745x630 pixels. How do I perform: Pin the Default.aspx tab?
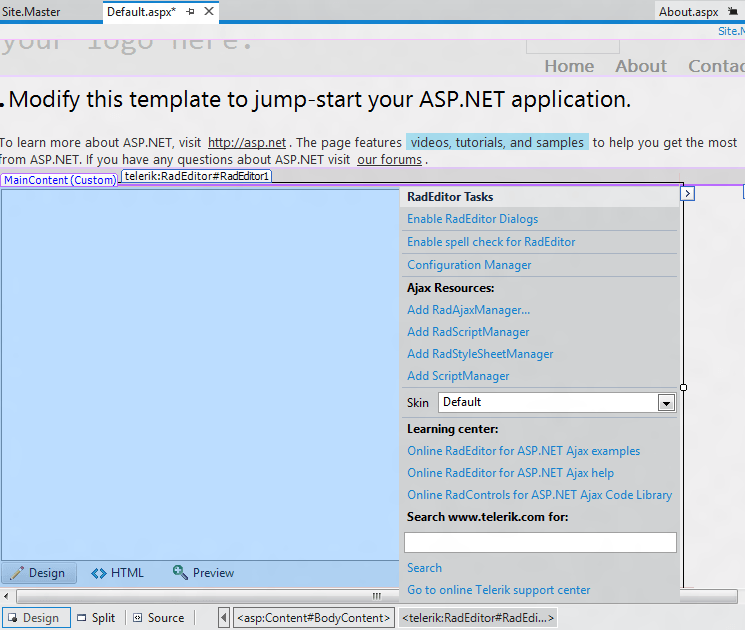point(191,11)
